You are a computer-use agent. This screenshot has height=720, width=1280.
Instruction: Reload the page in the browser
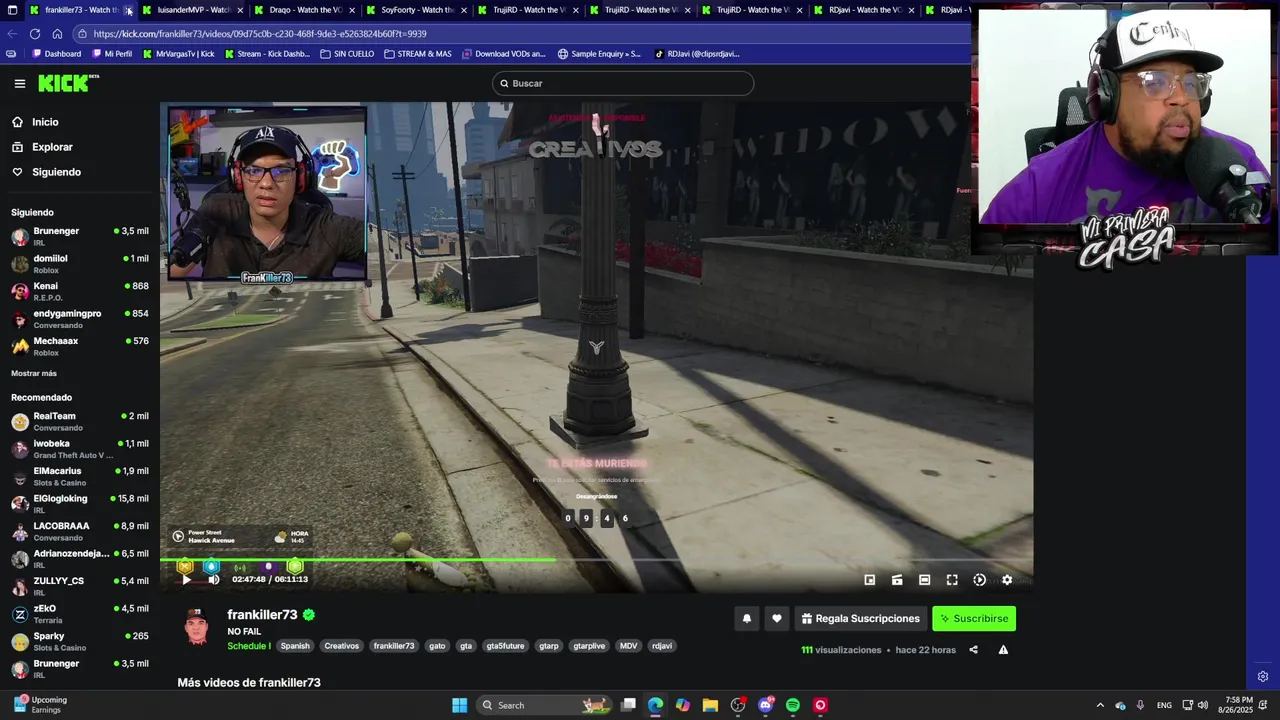tap(35, 34)
